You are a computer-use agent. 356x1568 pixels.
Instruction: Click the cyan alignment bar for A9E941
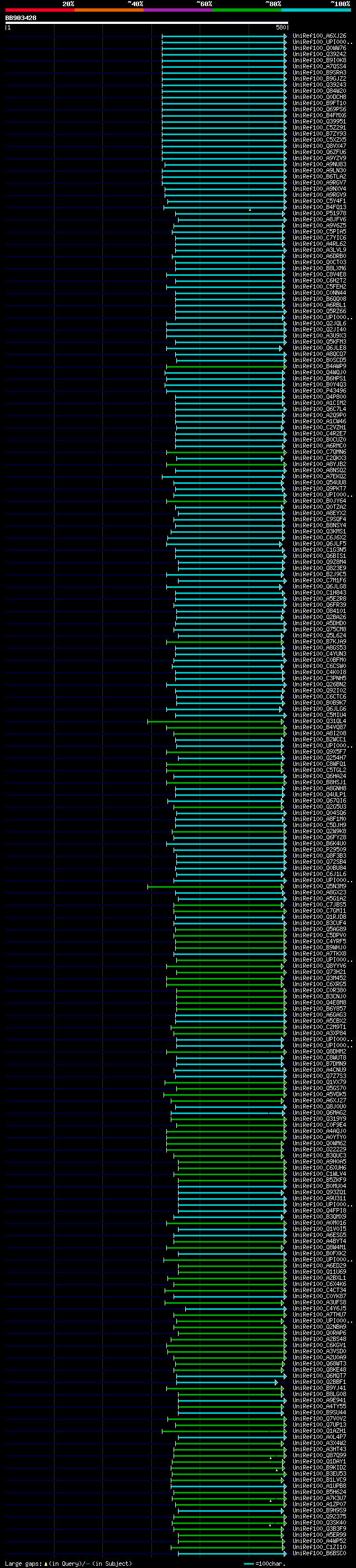pyautogui.click(x=232, y=1401)
